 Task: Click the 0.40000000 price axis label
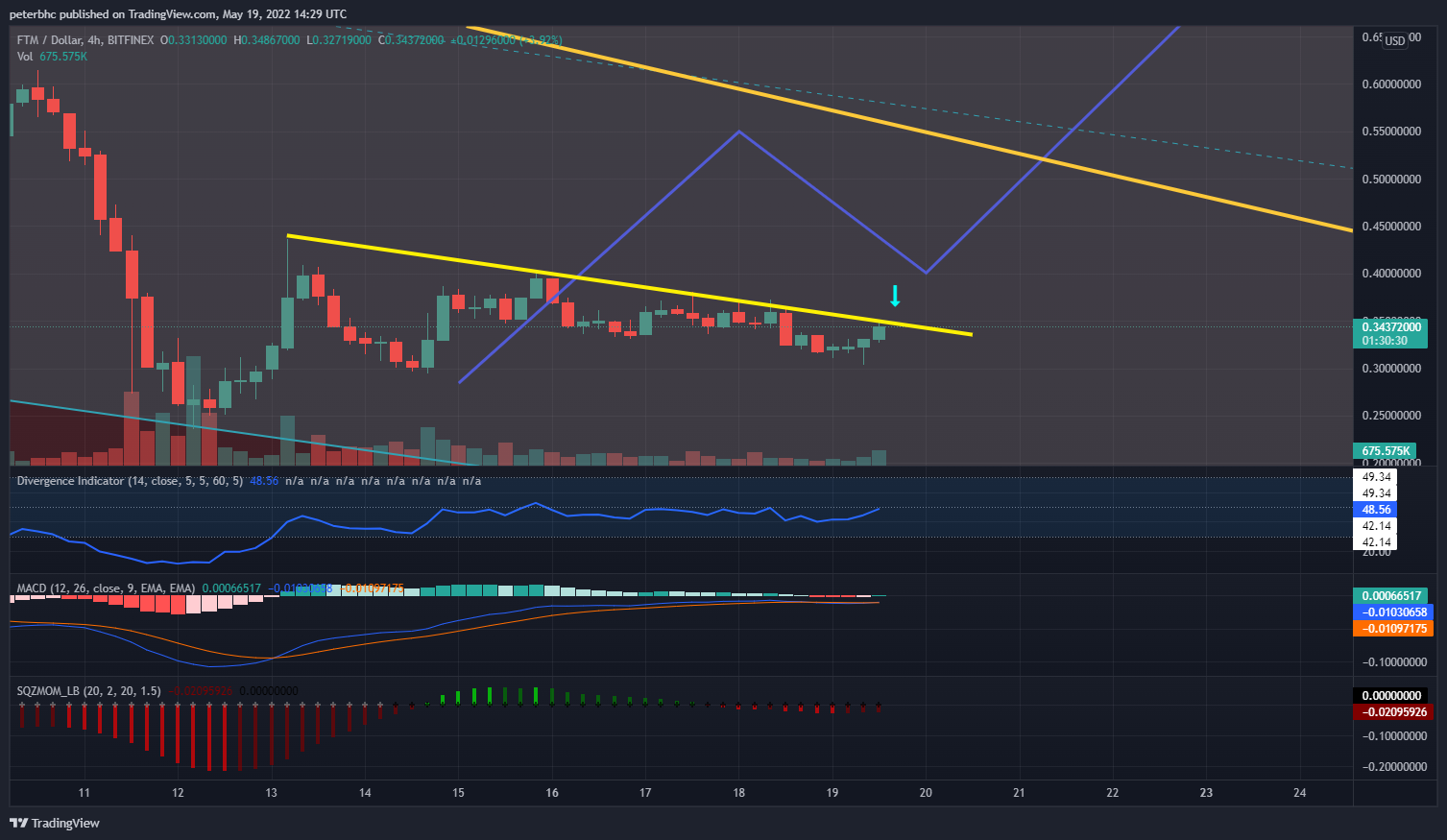1391,274
